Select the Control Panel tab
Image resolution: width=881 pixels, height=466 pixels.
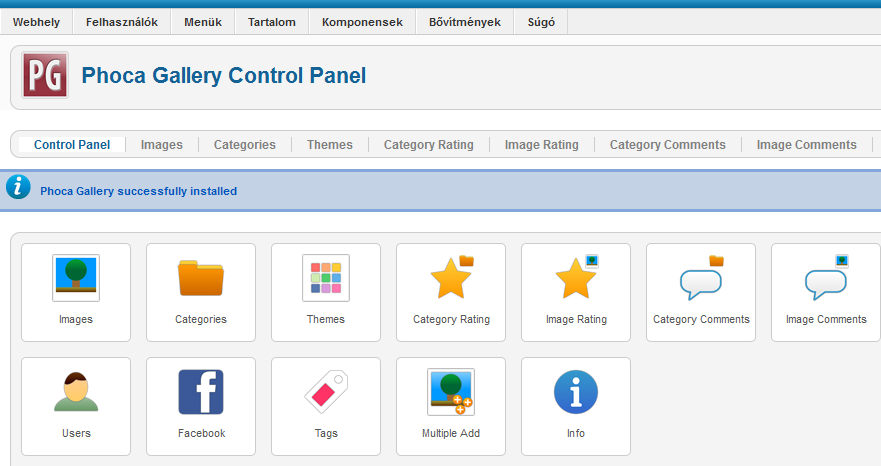click(72, 144)
